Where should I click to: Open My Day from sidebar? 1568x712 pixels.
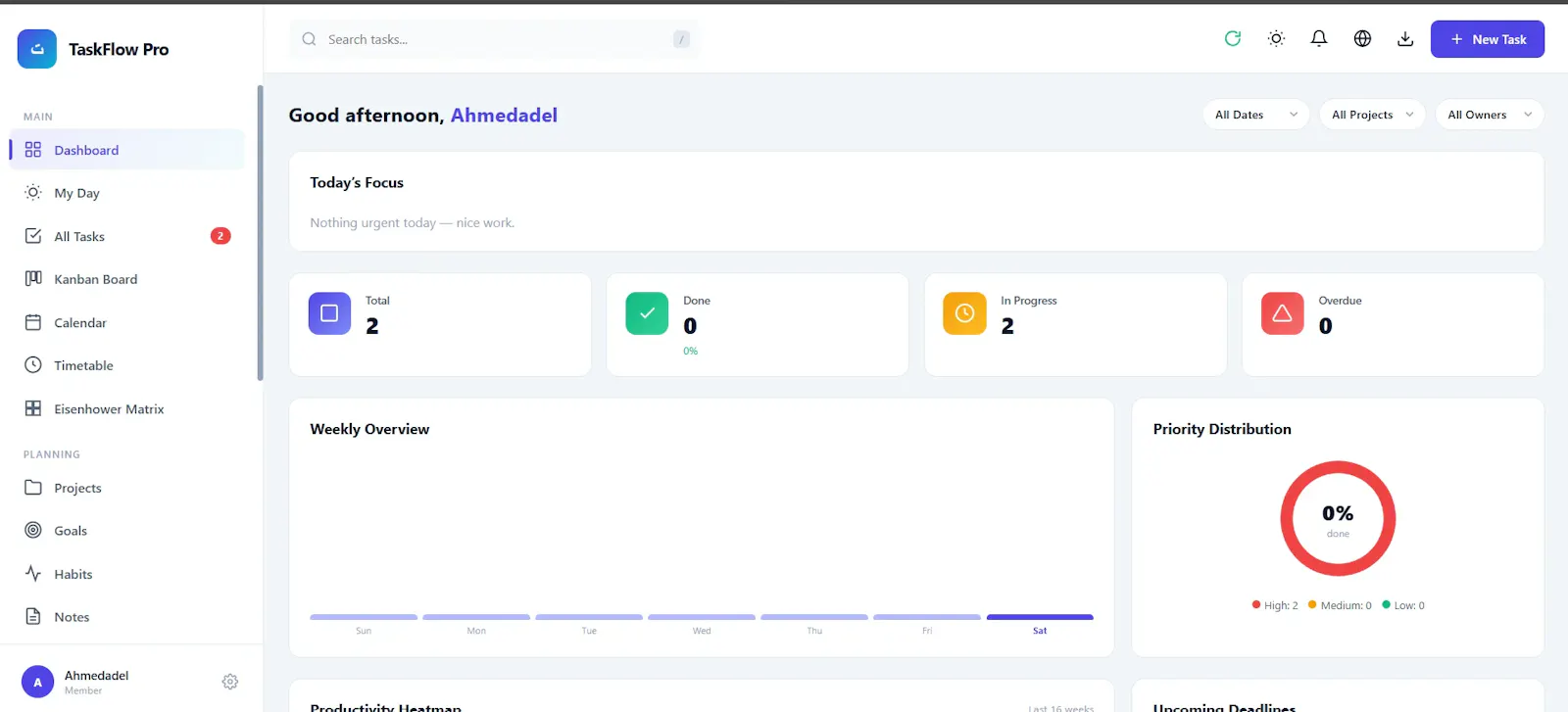click(x=127, y=193)
